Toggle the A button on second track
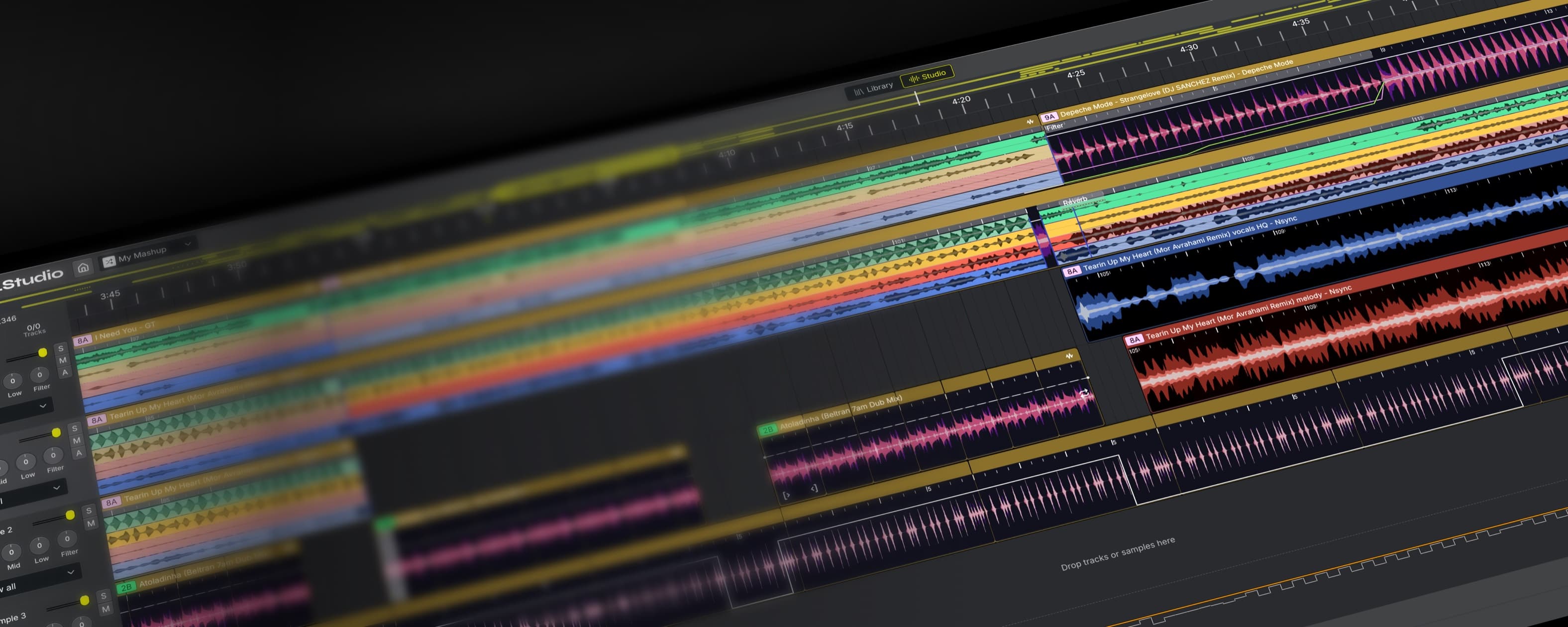1568x627 pixels. click(x=79, y=453)
